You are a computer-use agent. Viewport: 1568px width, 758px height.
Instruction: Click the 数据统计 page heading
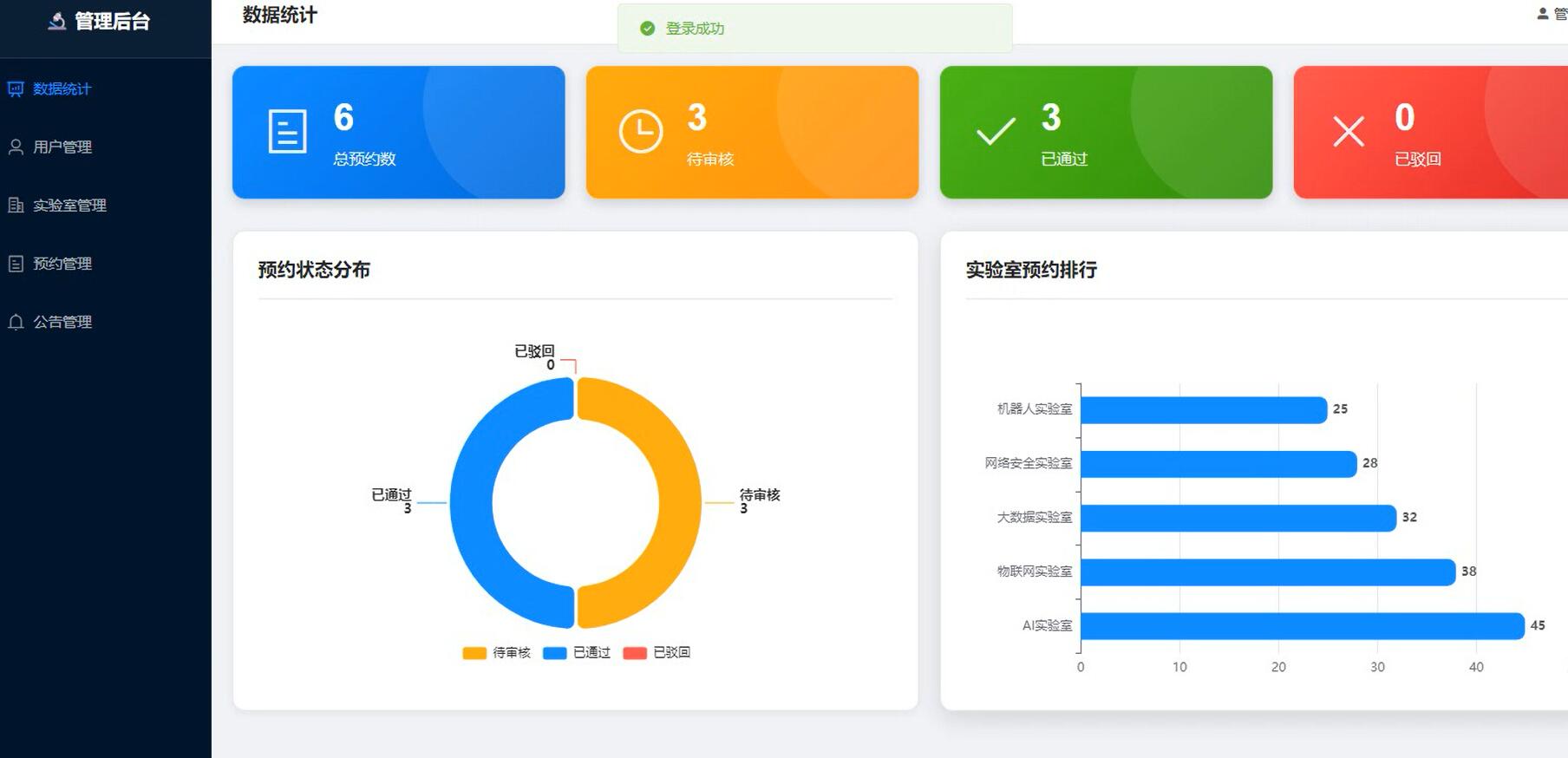coord(279,15)
